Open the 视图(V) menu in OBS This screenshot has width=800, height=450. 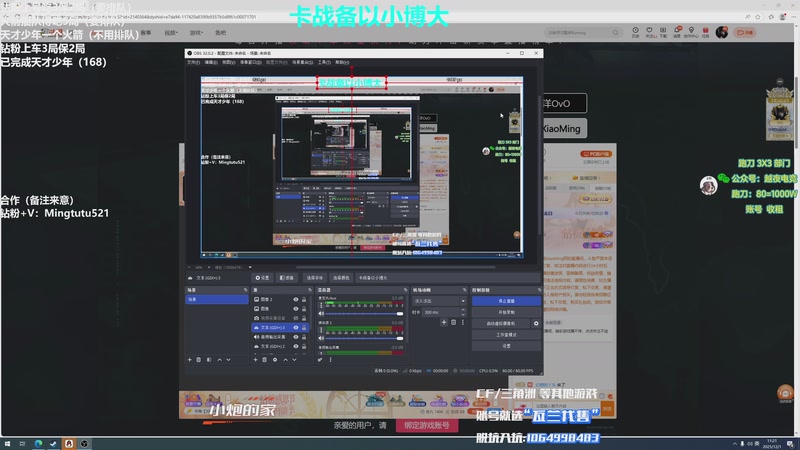229,62
